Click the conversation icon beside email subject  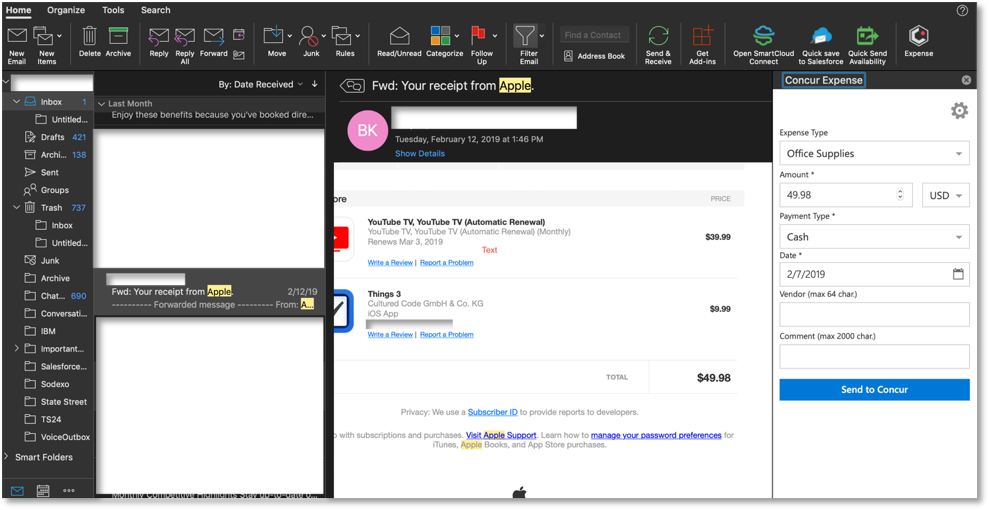click(353, 86)
